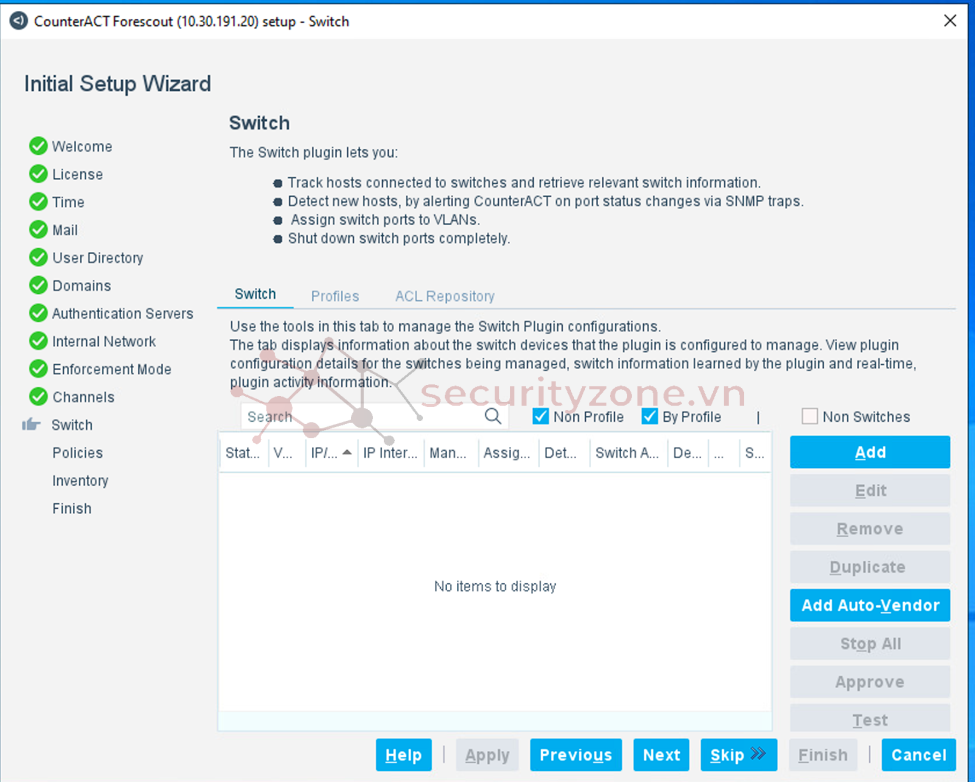Click the Approve button

[x=870, y=682]
